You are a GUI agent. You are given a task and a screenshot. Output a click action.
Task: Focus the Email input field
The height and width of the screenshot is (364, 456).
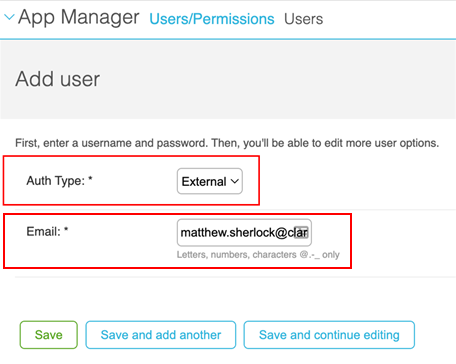click(x=244, y=233)
